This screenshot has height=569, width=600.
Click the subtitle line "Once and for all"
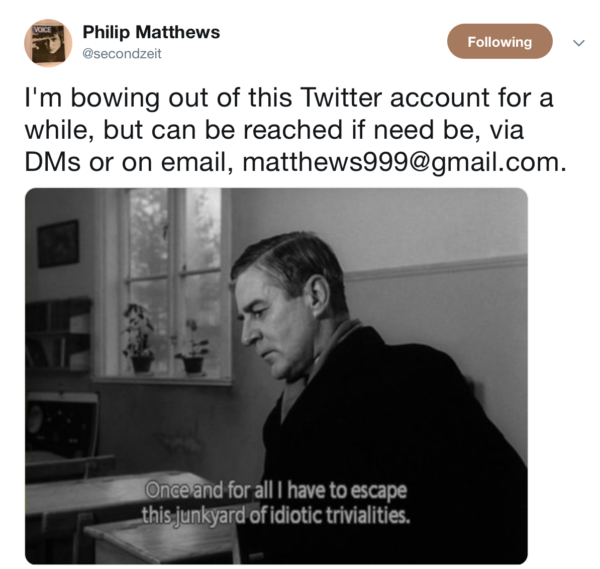pyautogui.click(x=276, y=491)
